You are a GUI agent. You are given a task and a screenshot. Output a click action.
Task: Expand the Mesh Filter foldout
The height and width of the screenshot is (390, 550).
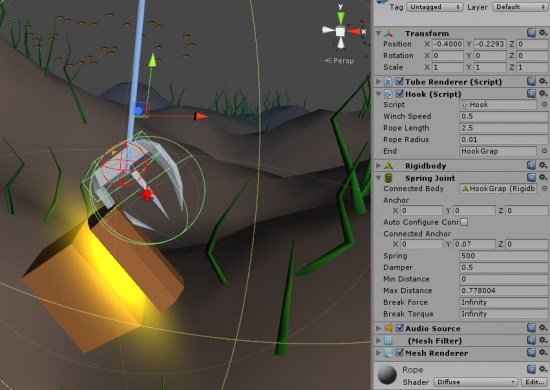pos(378,340)
